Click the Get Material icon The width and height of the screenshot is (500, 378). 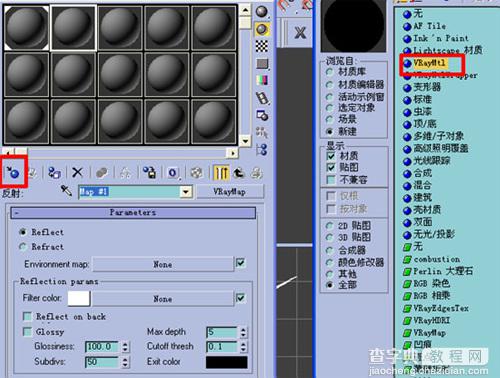(13, 172)
